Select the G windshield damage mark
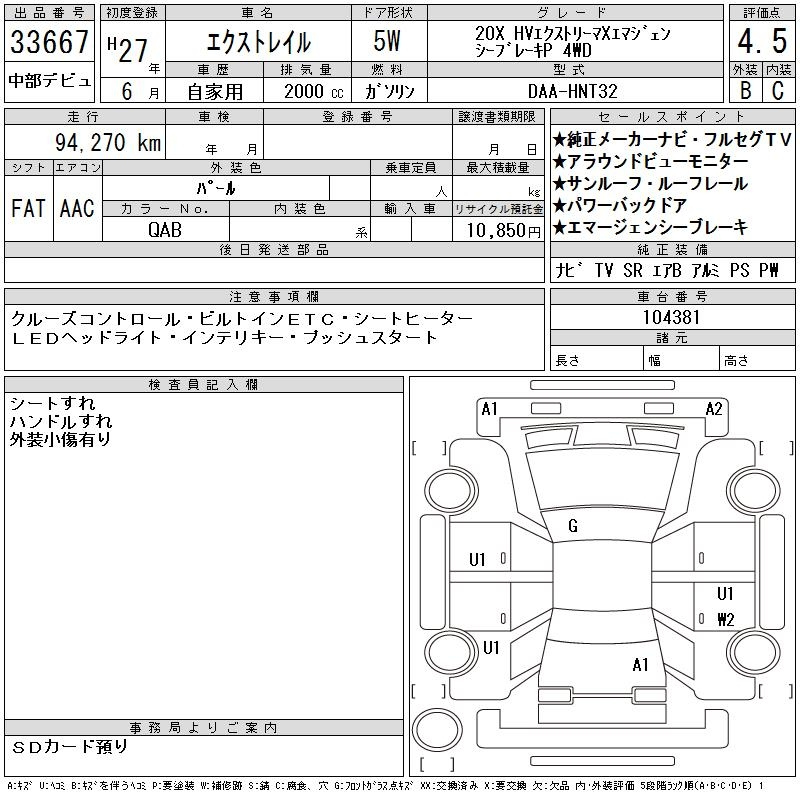800x800 pixels. tap(573, 526)
